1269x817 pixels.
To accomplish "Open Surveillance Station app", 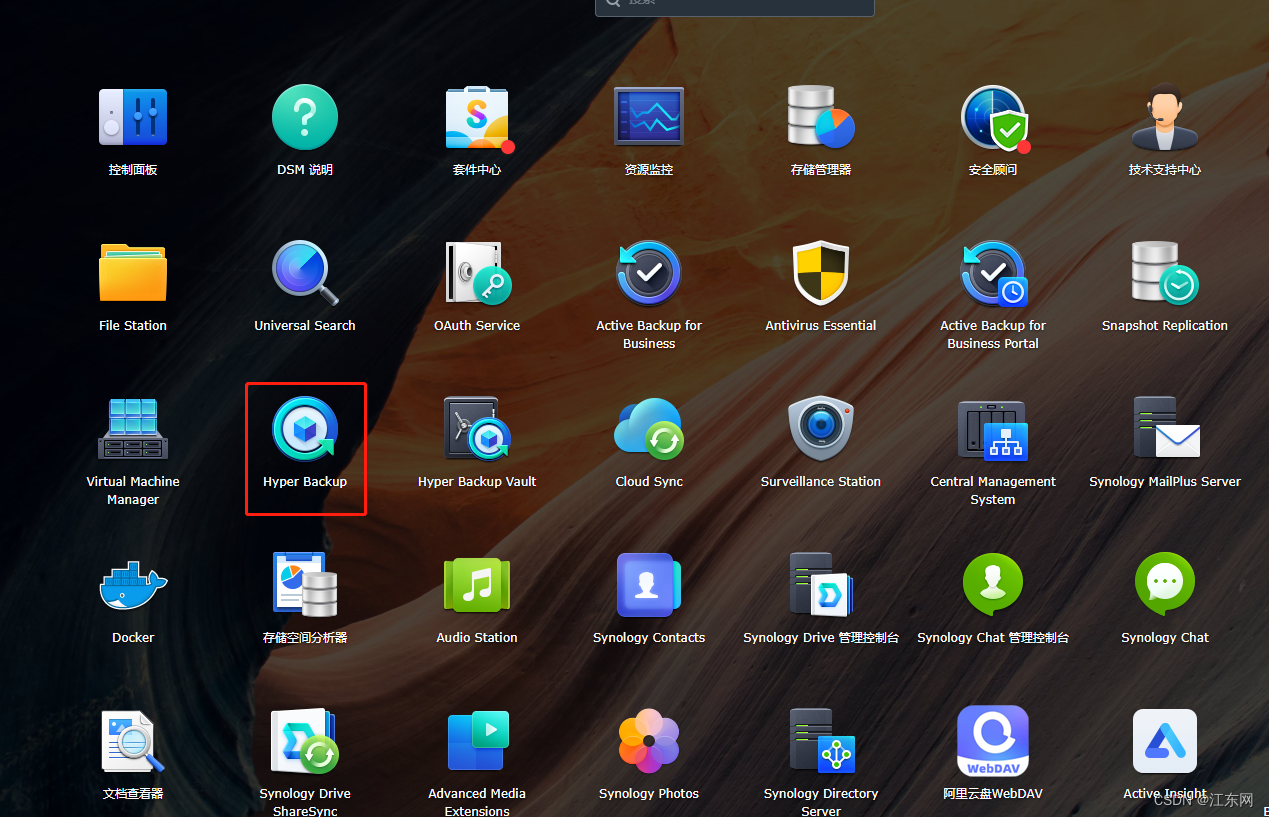I will pos(821,429).
